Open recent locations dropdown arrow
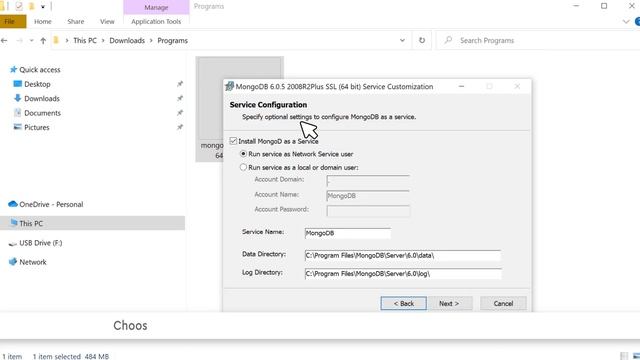Image resolution: width=640 pixels, height=360 pixels. point(31,40)
